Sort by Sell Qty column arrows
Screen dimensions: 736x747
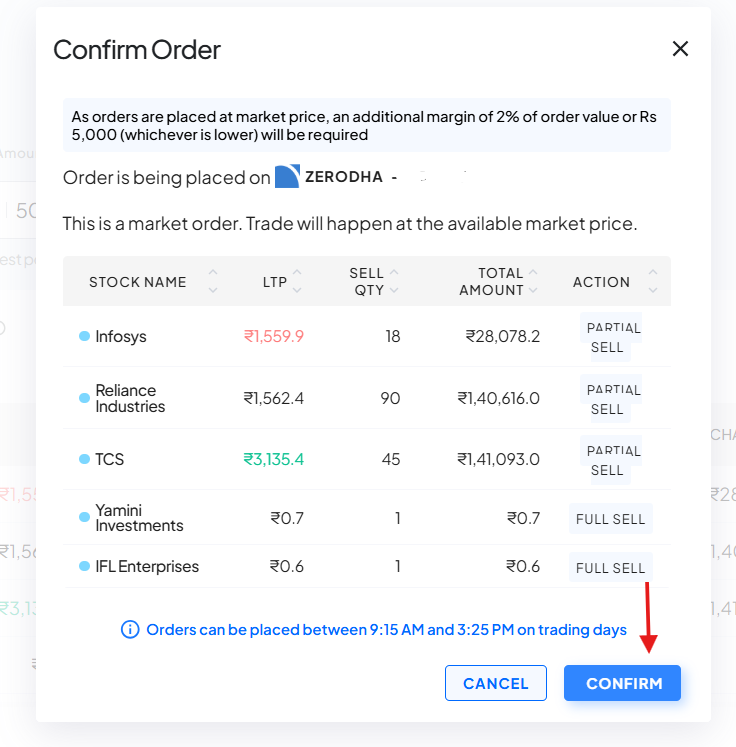coord(393,282)
